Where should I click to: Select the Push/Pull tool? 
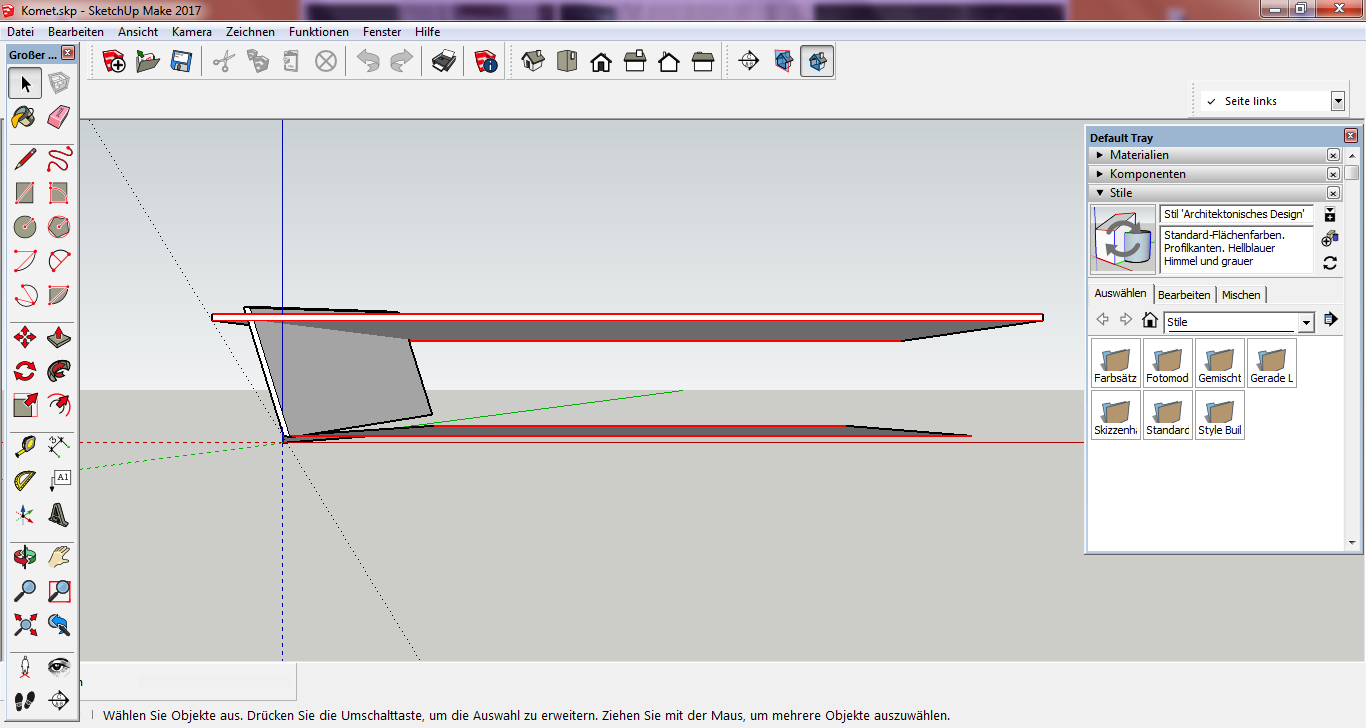point(59,337)
